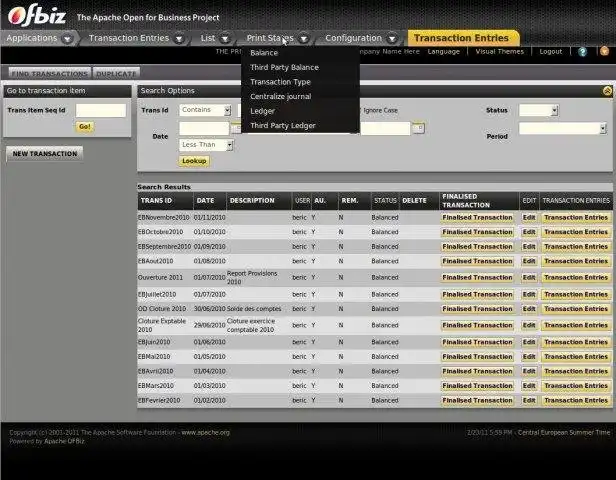Focus the Trans Item Seq Id field
Image resolution: width=616 pixels, height=480 pixels.
(101, 110)
